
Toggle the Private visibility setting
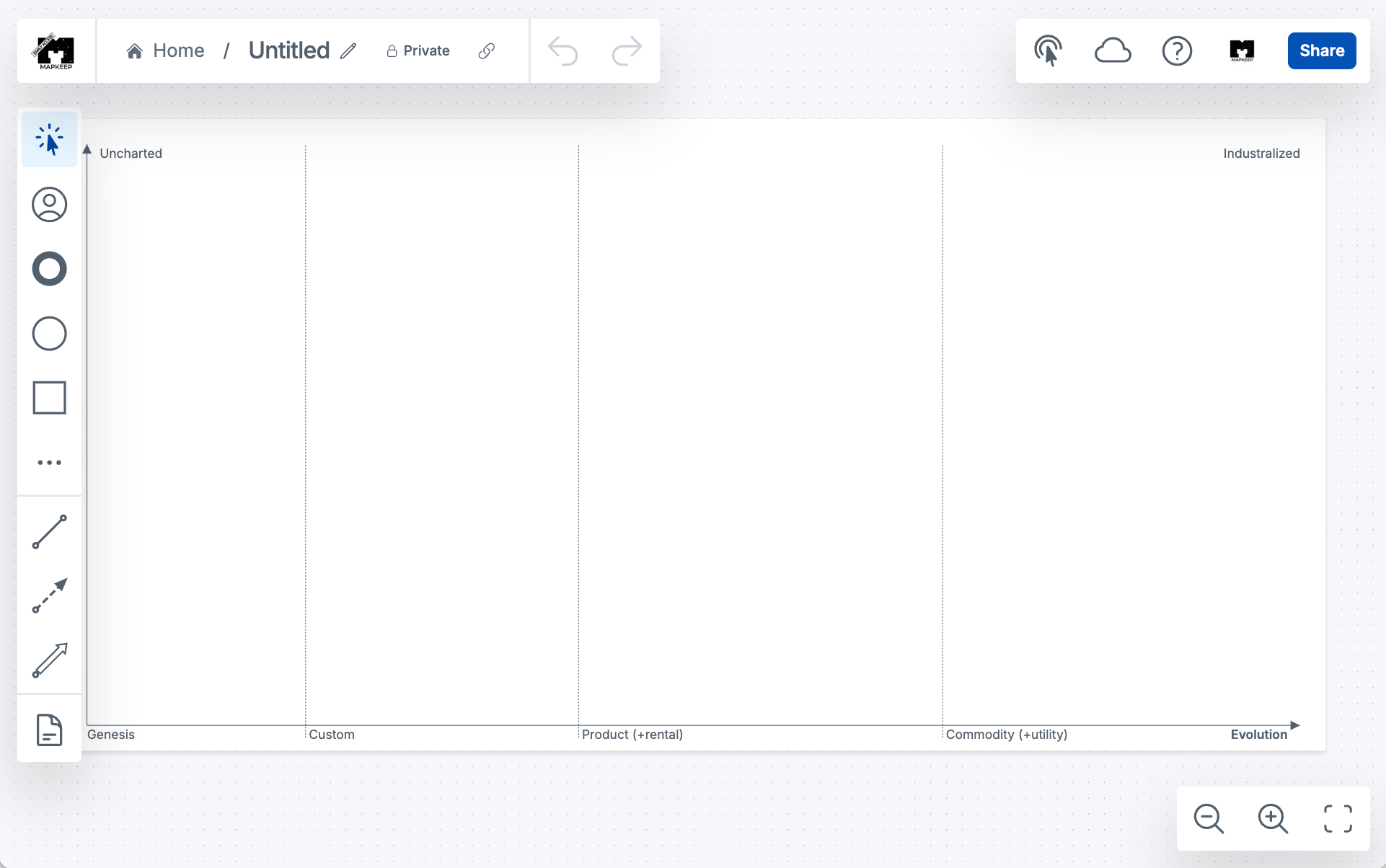point(418,50)
